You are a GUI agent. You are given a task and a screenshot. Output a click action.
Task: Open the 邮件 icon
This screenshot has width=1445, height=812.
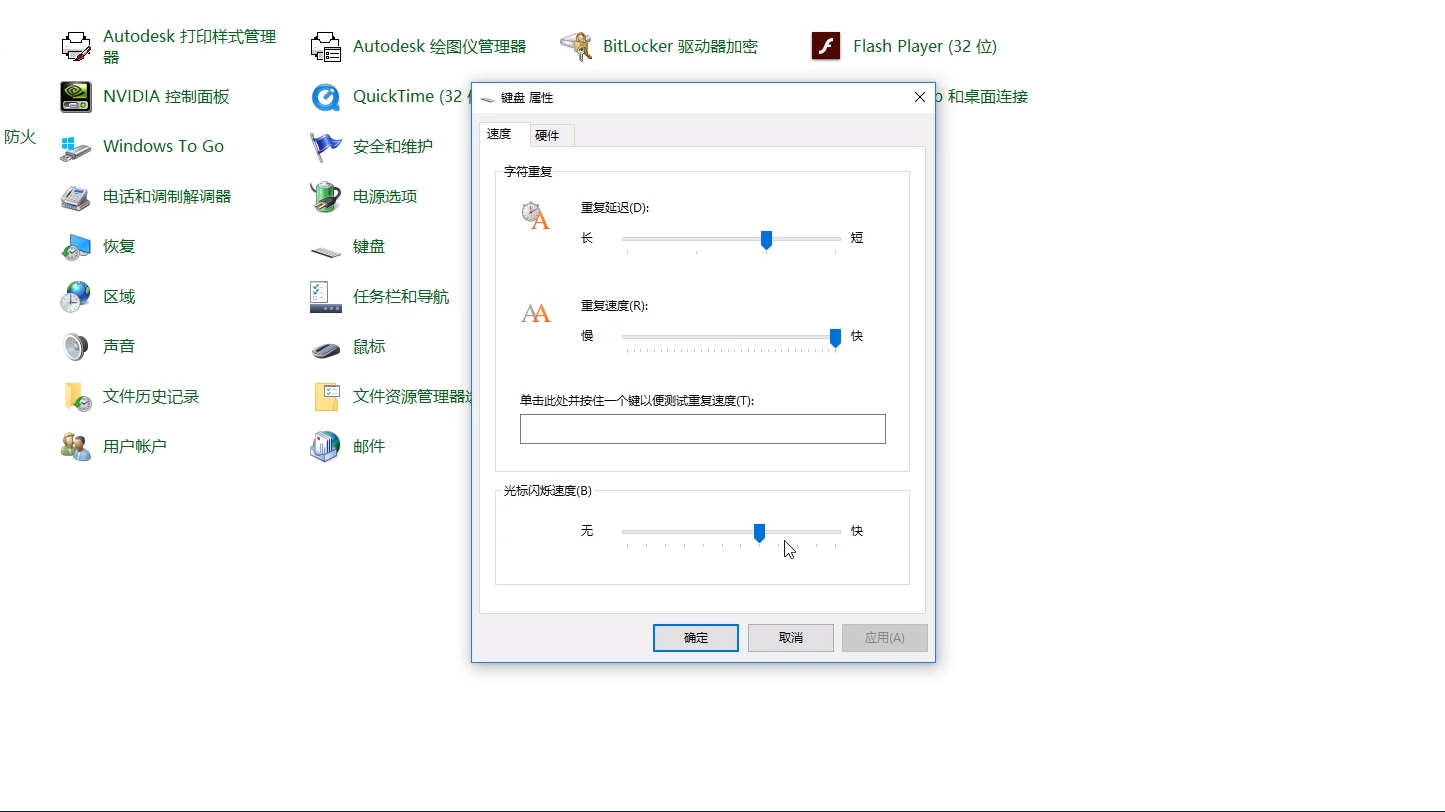[x=326, y=446]
